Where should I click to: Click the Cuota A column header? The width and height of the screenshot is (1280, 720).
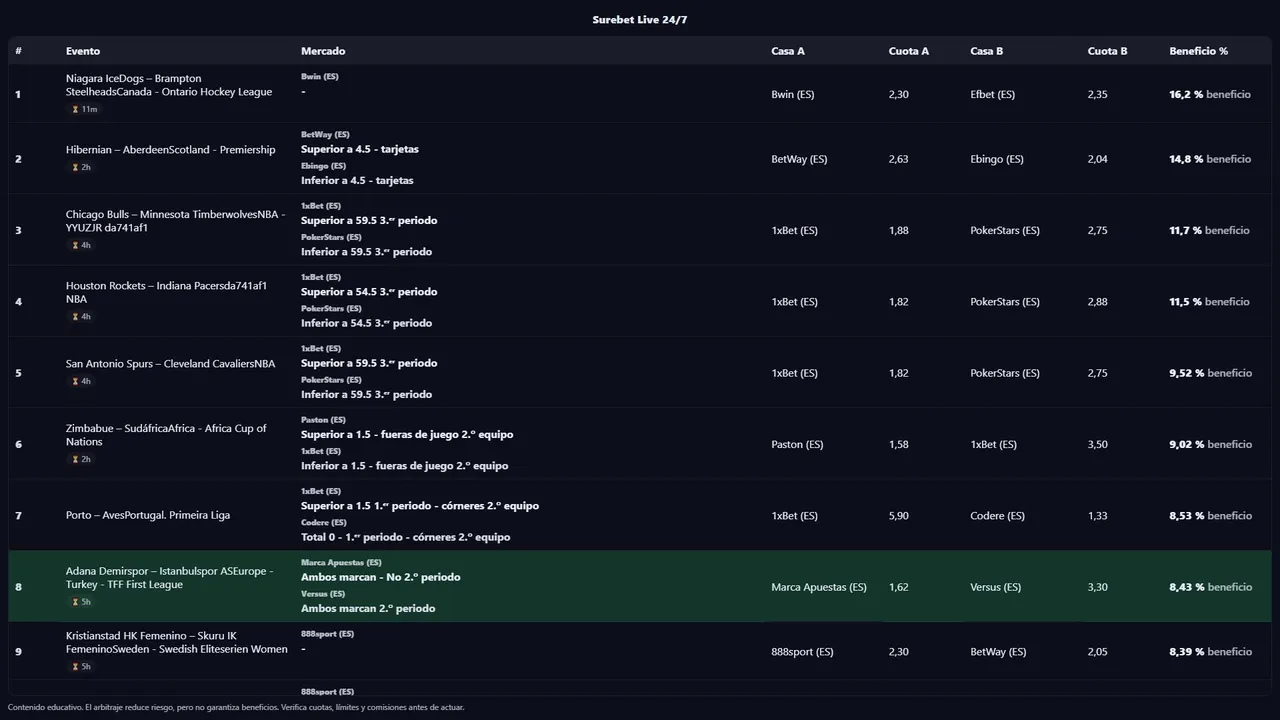[x=908, y=51]
